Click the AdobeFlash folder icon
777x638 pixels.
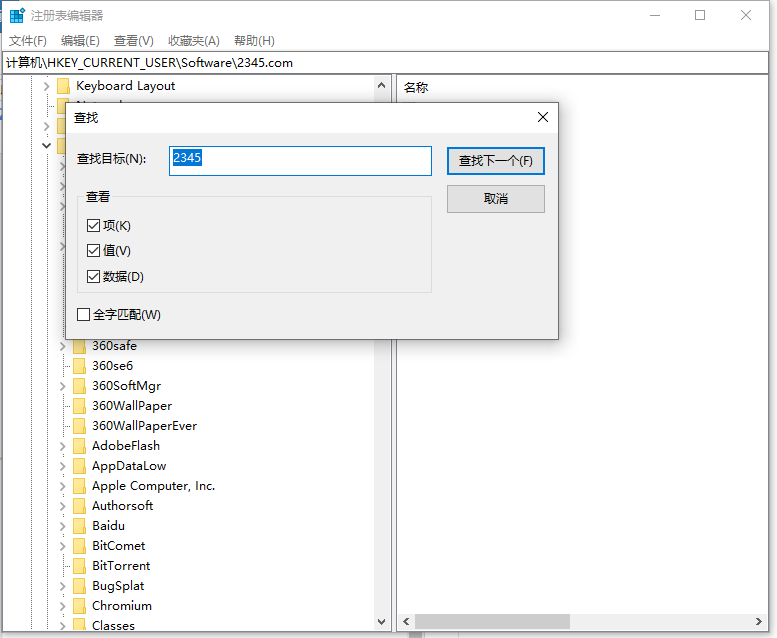[79, 446]
